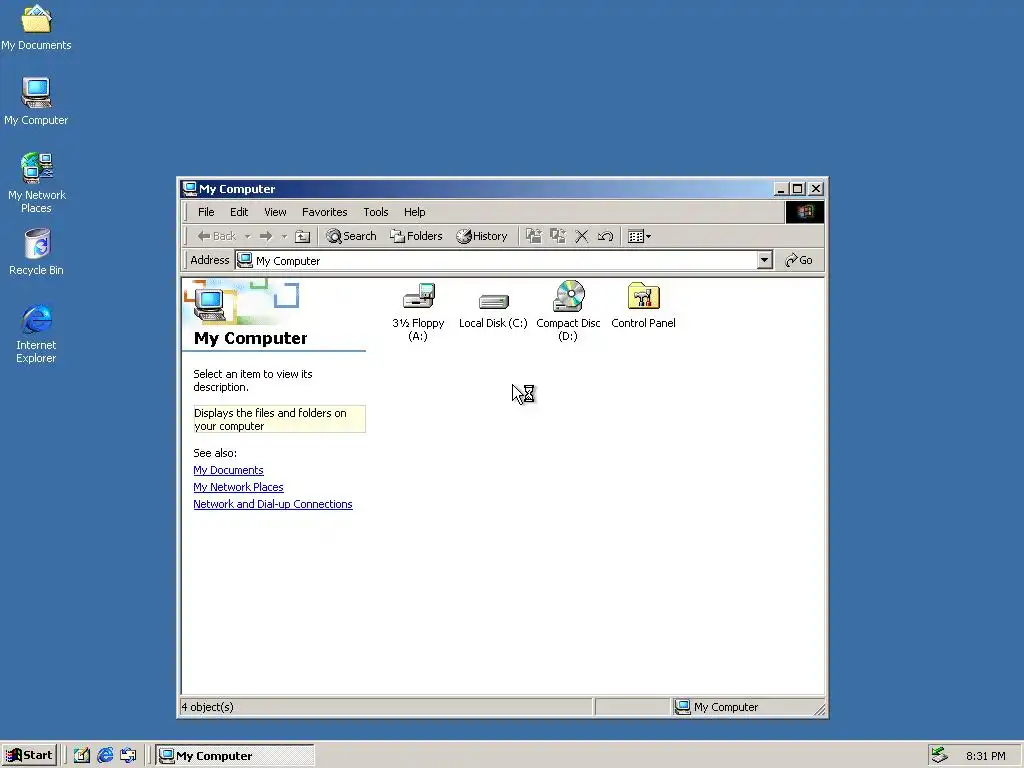Click the Delete toolbar icon
Image resolution: width=1024 pixels, height=768 pixels.
tap(581, 236)
